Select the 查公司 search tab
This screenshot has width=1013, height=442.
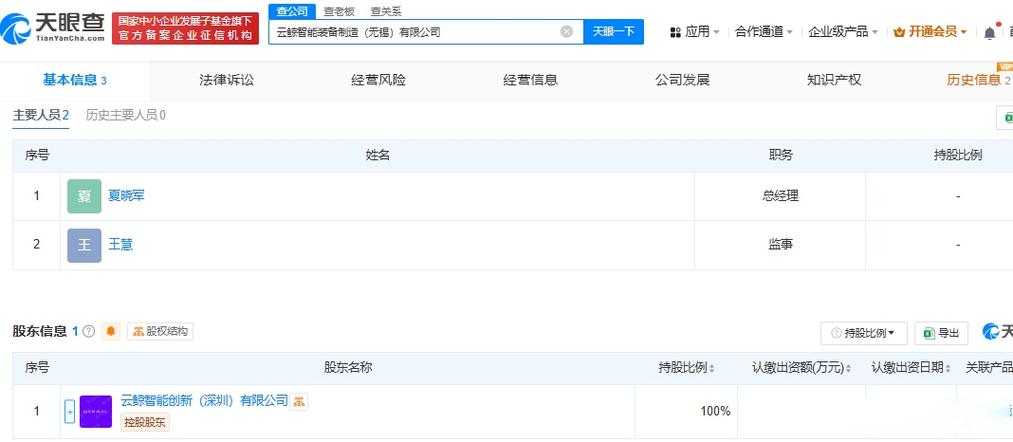coord(292,11)
